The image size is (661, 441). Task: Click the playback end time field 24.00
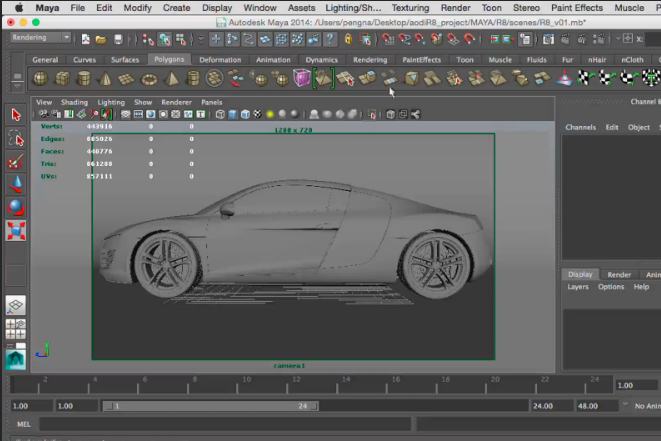[551, 406]
